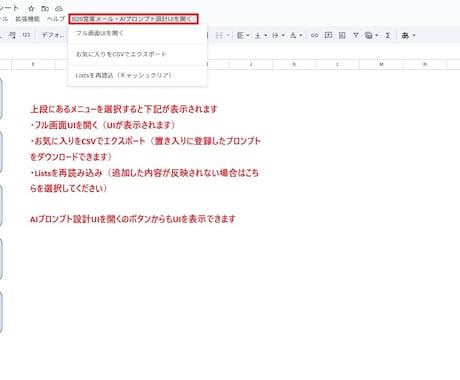Open the 拡張機能 menu
The width and height of the screenshot is (460, 380).
(x=28, y=19)
